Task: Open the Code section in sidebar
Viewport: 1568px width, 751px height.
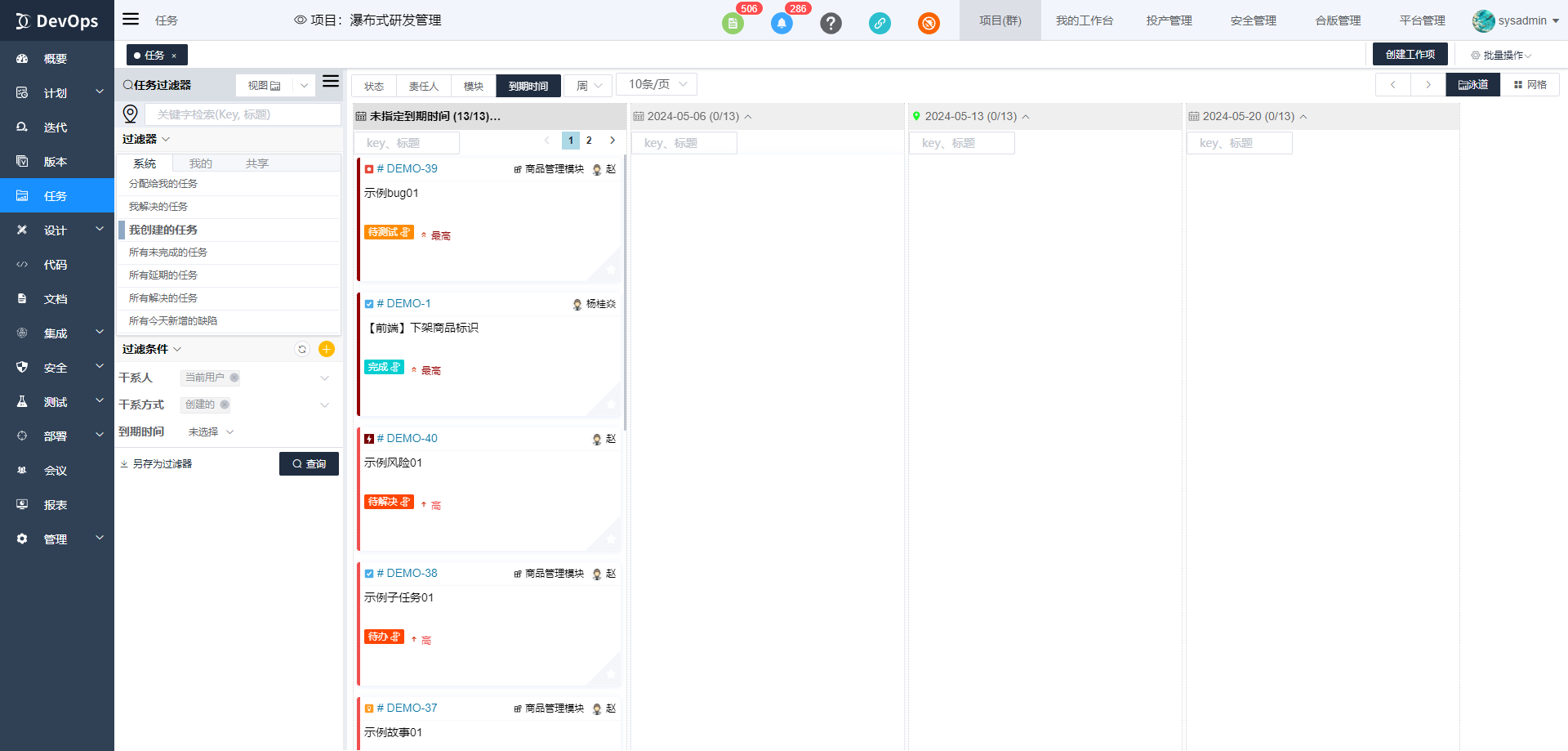Action: 56,265
